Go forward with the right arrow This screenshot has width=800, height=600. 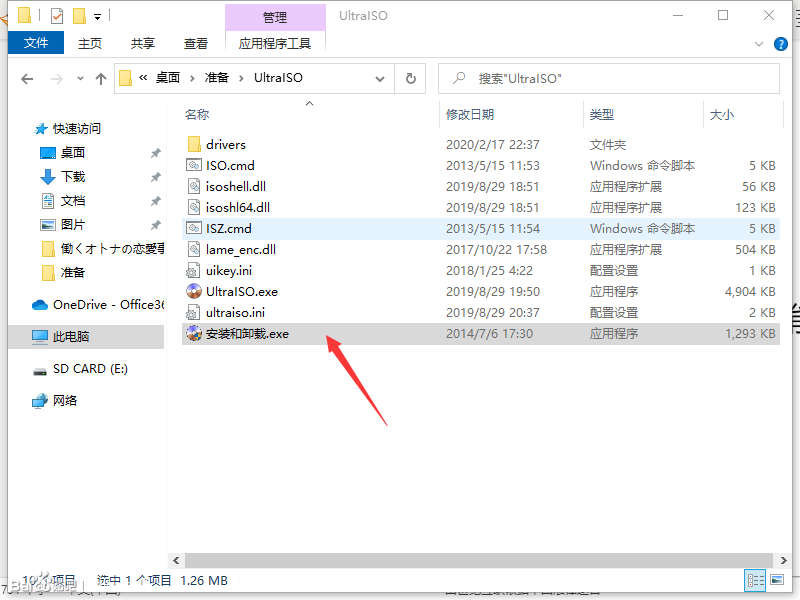[57, 79]
